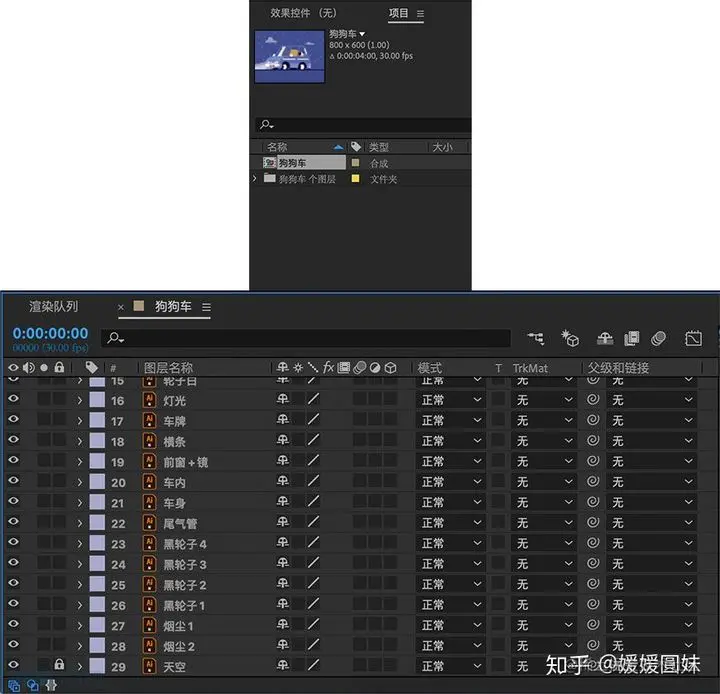The image size is (720, 694).
Task: Toggle in/out duration pane icon at bottom
Action: [51, 685]
